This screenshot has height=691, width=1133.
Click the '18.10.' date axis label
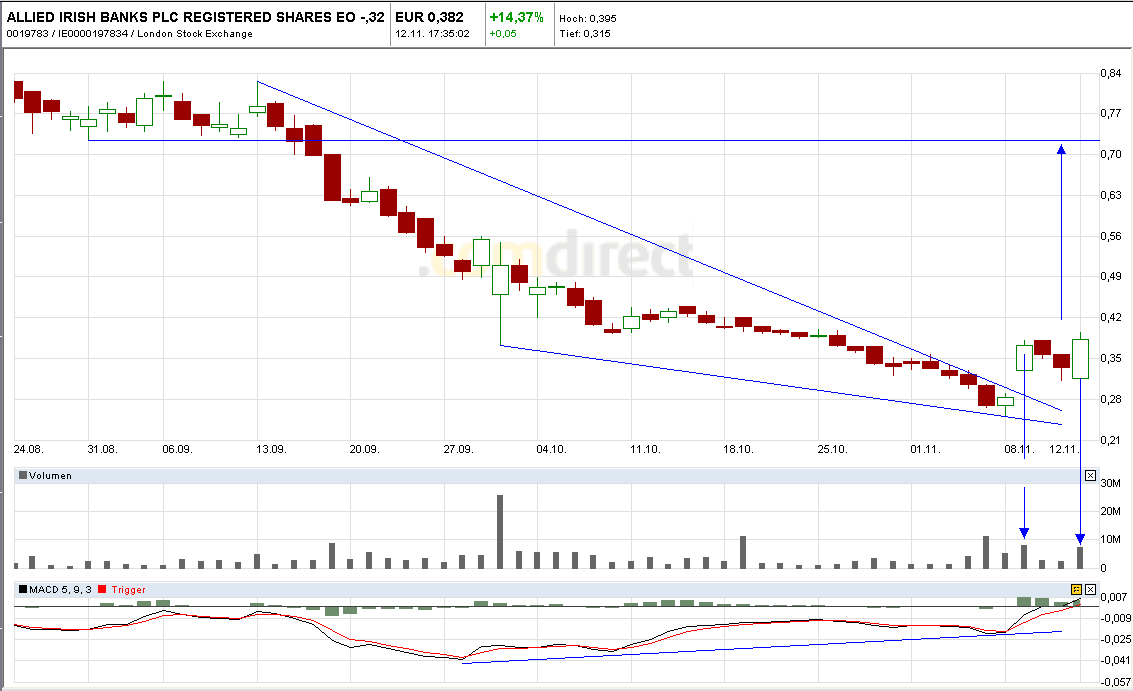pyautogui.click(x=738, y=449)
